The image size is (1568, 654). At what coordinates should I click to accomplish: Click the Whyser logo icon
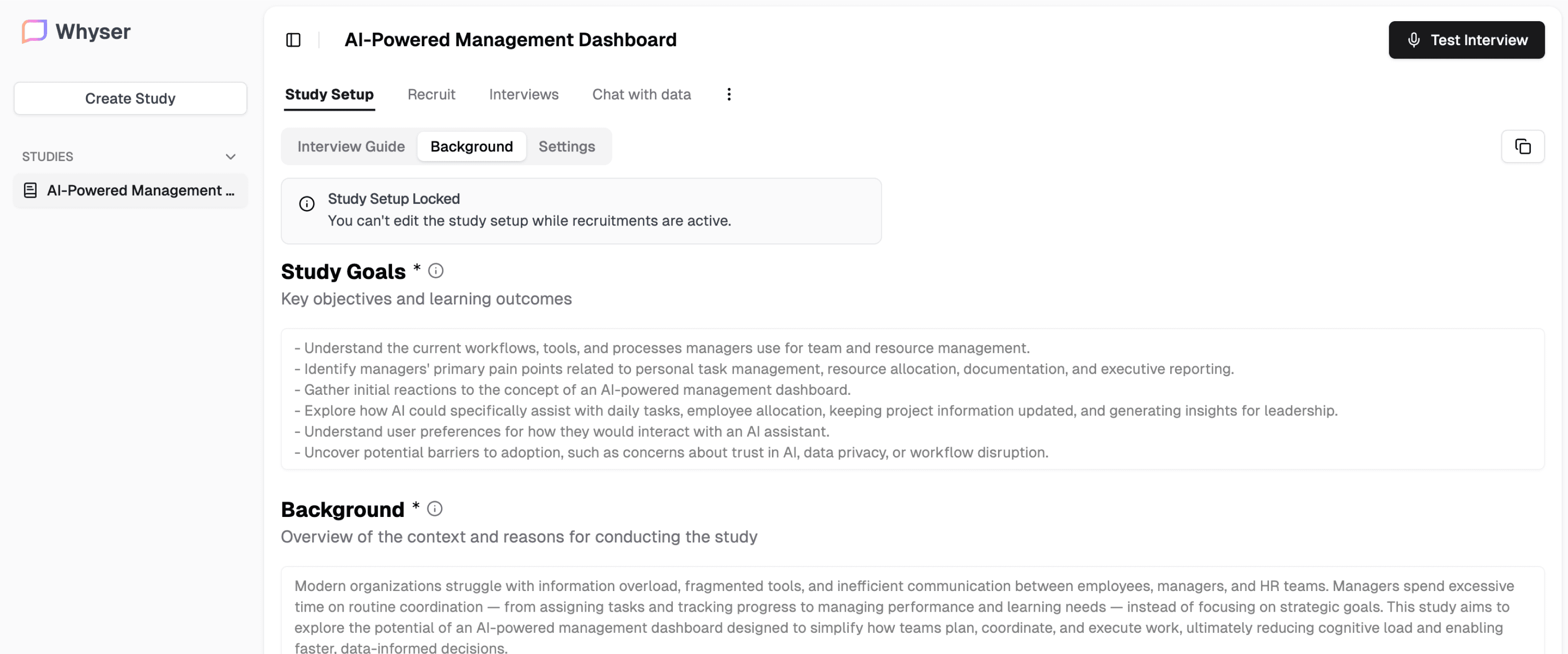(x=34, y=31)
